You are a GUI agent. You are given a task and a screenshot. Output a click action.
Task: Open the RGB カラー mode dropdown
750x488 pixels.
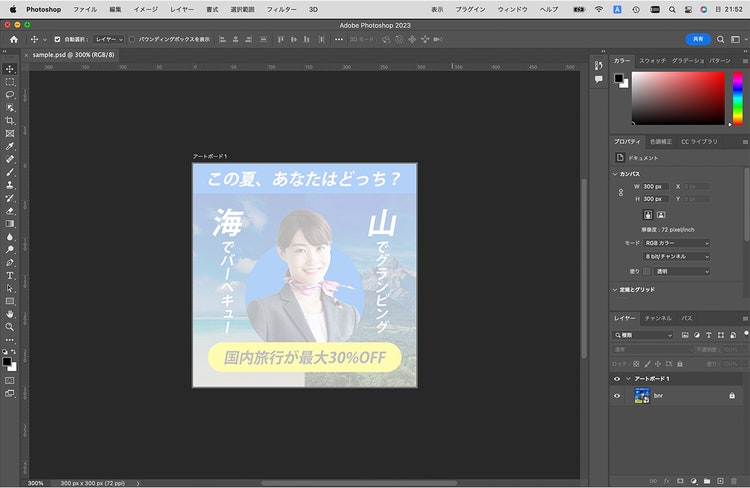[676, 243]
